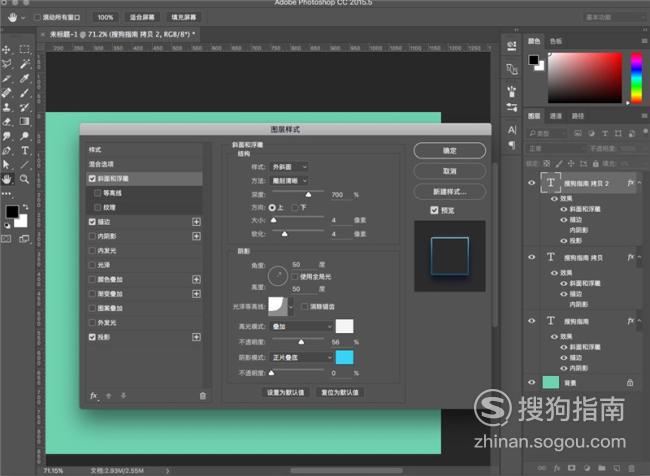This screenshot has width=650, height=476.
Task: Select the Dodge tool
Action: pyautogui.click(x=24, y=136)
